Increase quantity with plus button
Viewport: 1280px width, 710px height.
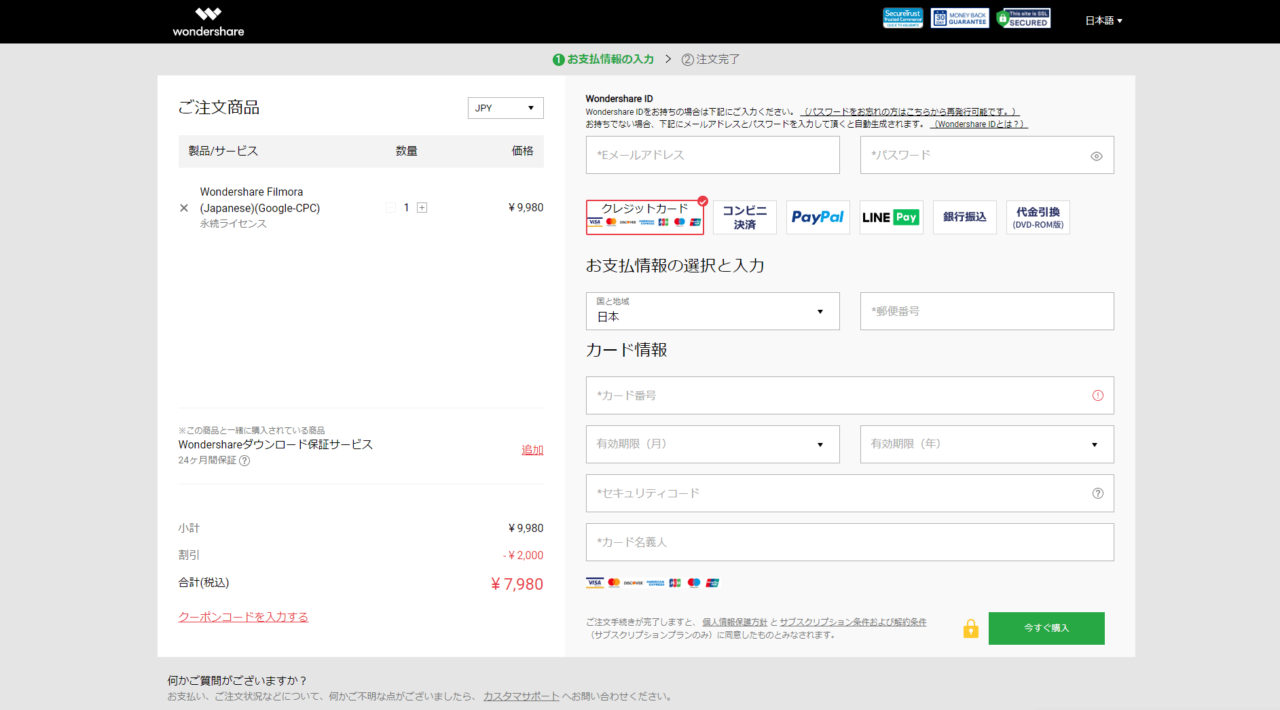pos(422,207)
